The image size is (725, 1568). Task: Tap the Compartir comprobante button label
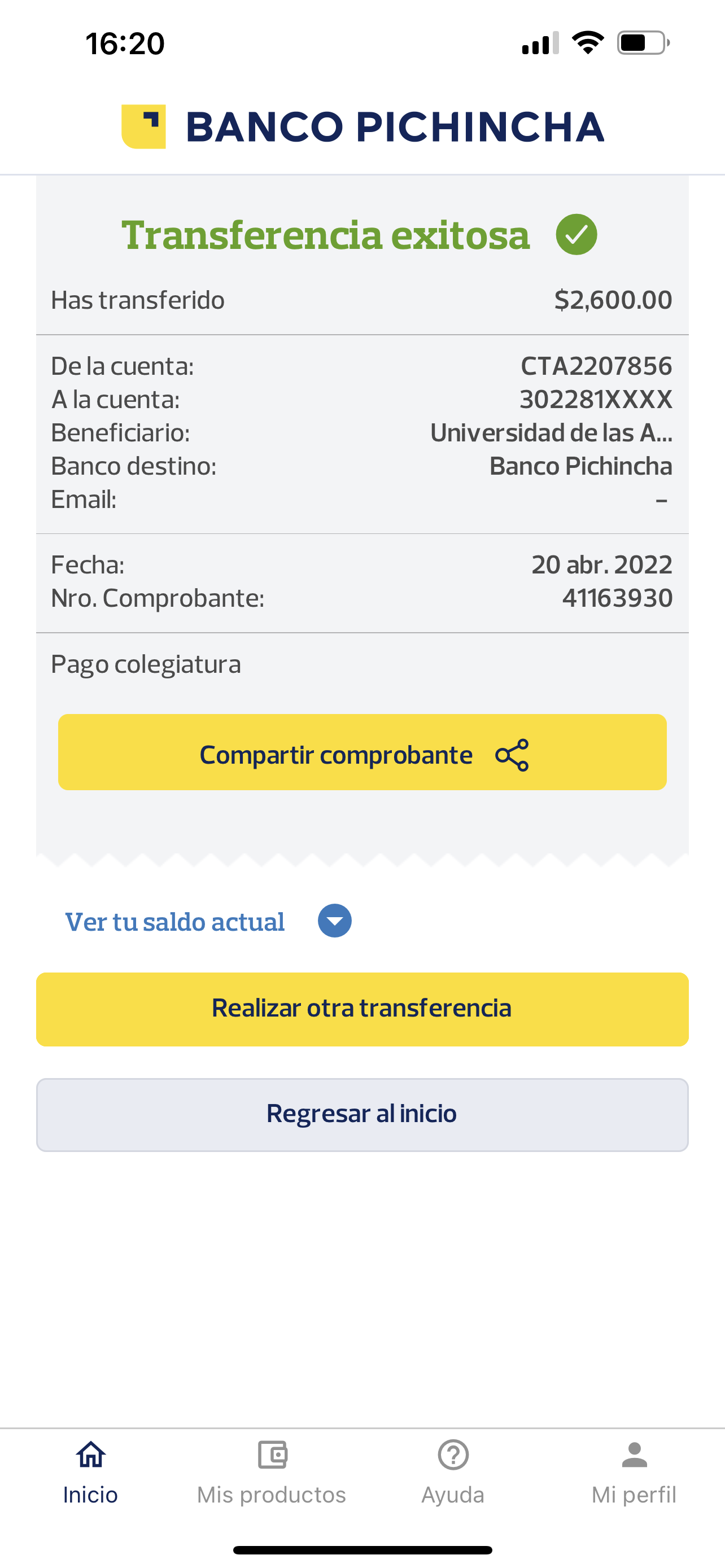point(336,755)
